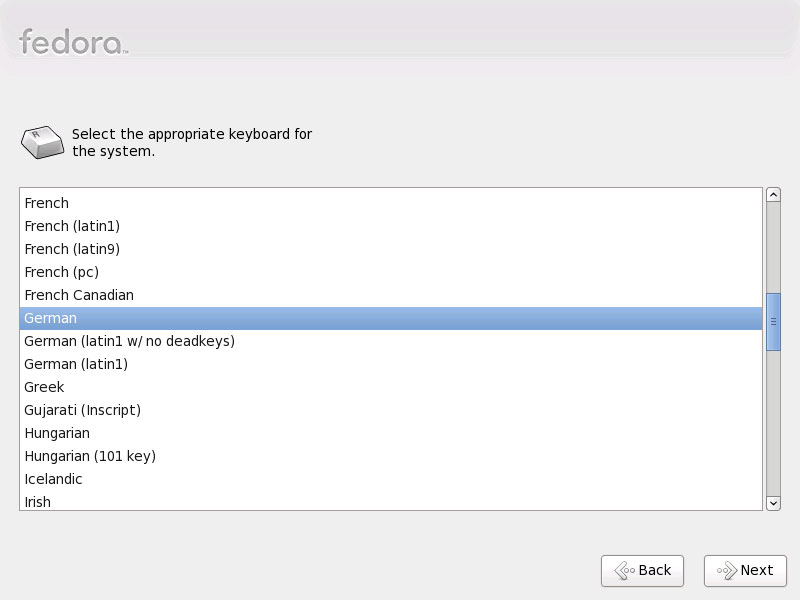Screen dimensions: 800x600
Task: Click the Back button
Action: point(642,570)
